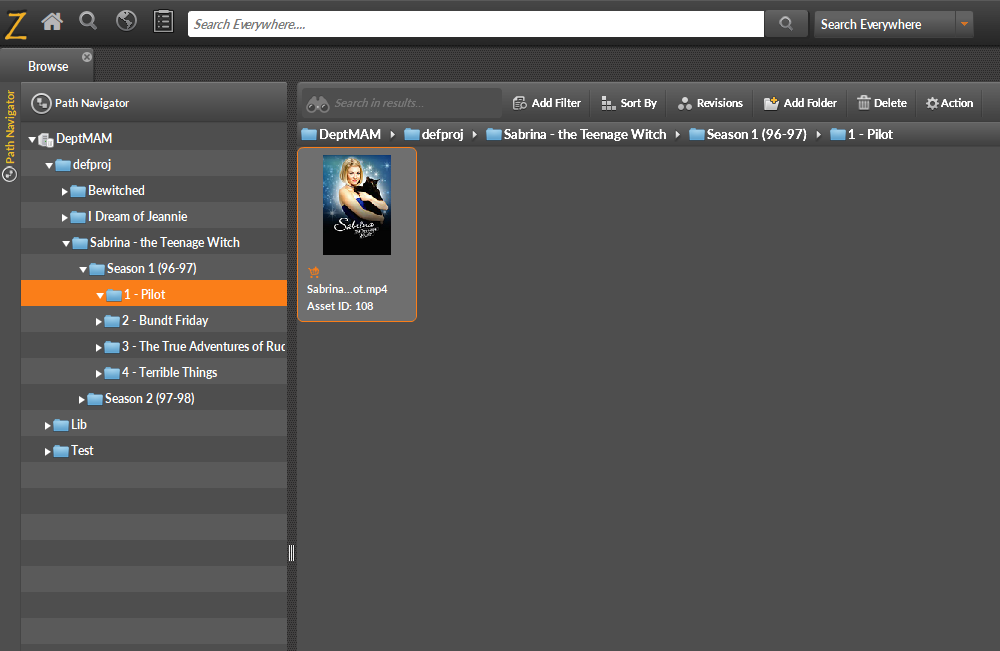Expand the Lib folder arrow
1000x651 pixels.
coord(47,425)
